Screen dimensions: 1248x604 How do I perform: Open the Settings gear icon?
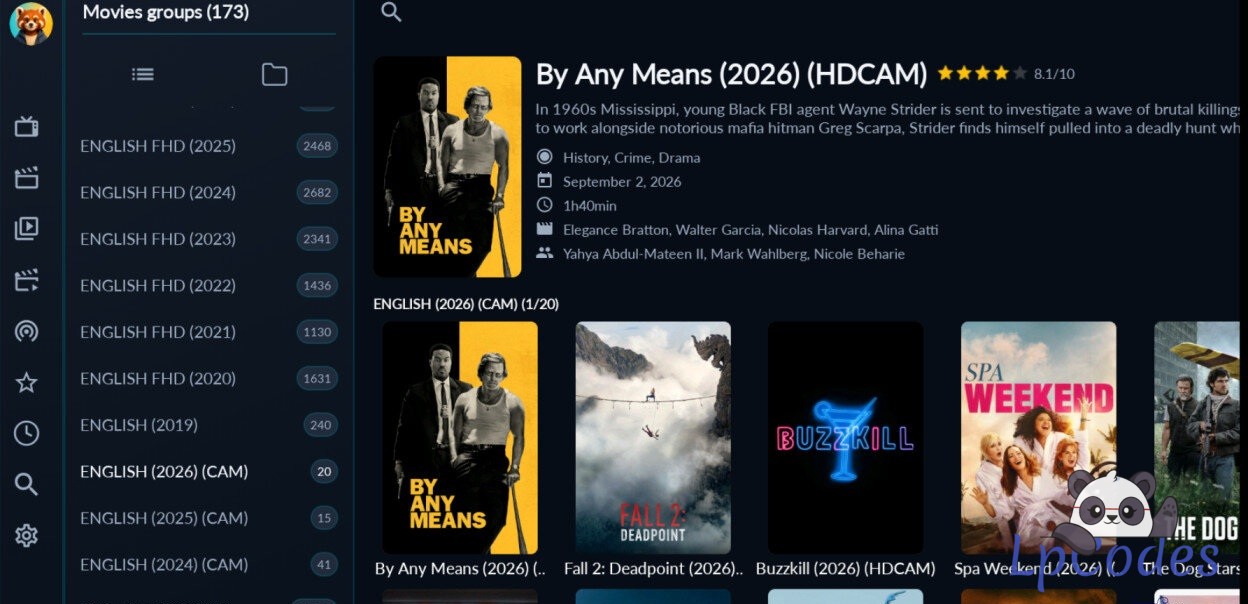pyautogui.click(x=27, y=536)
